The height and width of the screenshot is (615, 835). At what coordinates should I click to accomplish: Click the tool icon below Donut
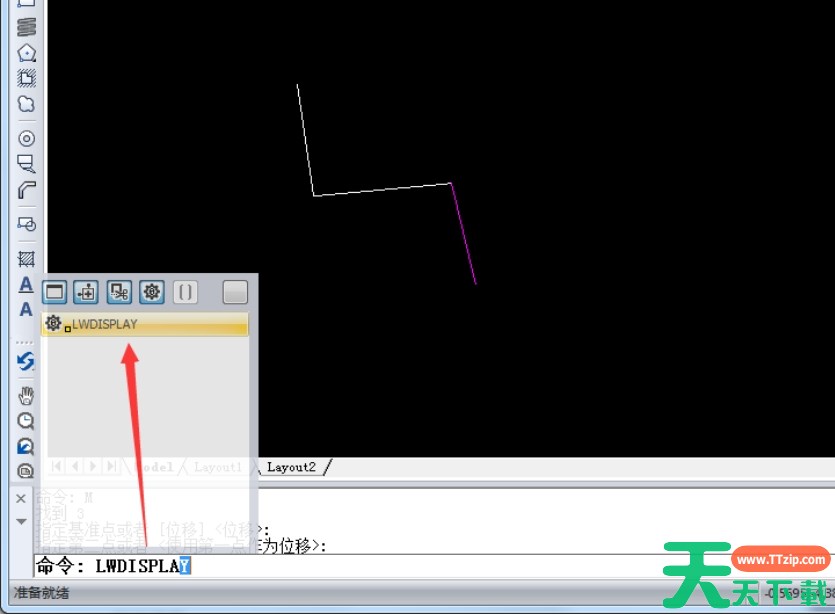pos(27,164)
